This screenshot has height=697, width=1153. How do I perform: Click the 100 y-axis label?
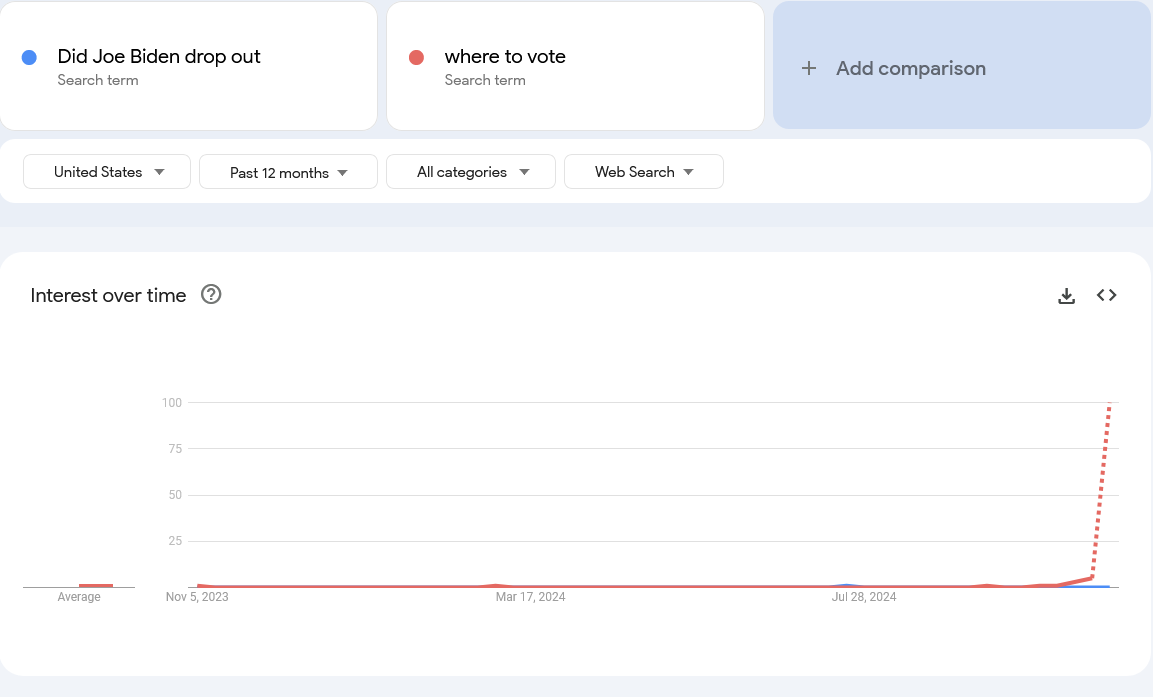coord(172,402)
